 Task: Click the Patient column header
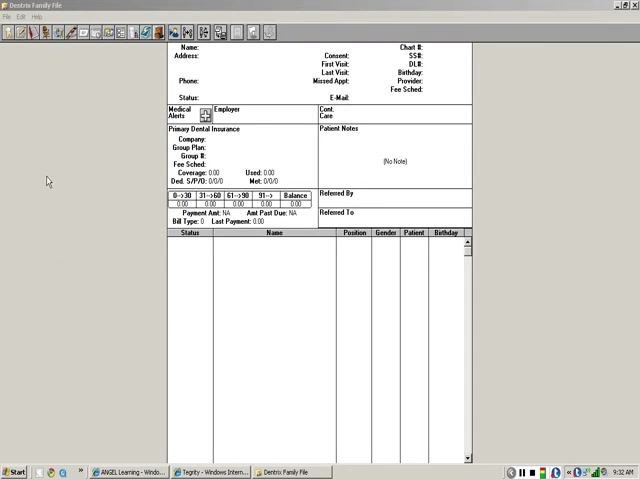click(x=414, y=233)
